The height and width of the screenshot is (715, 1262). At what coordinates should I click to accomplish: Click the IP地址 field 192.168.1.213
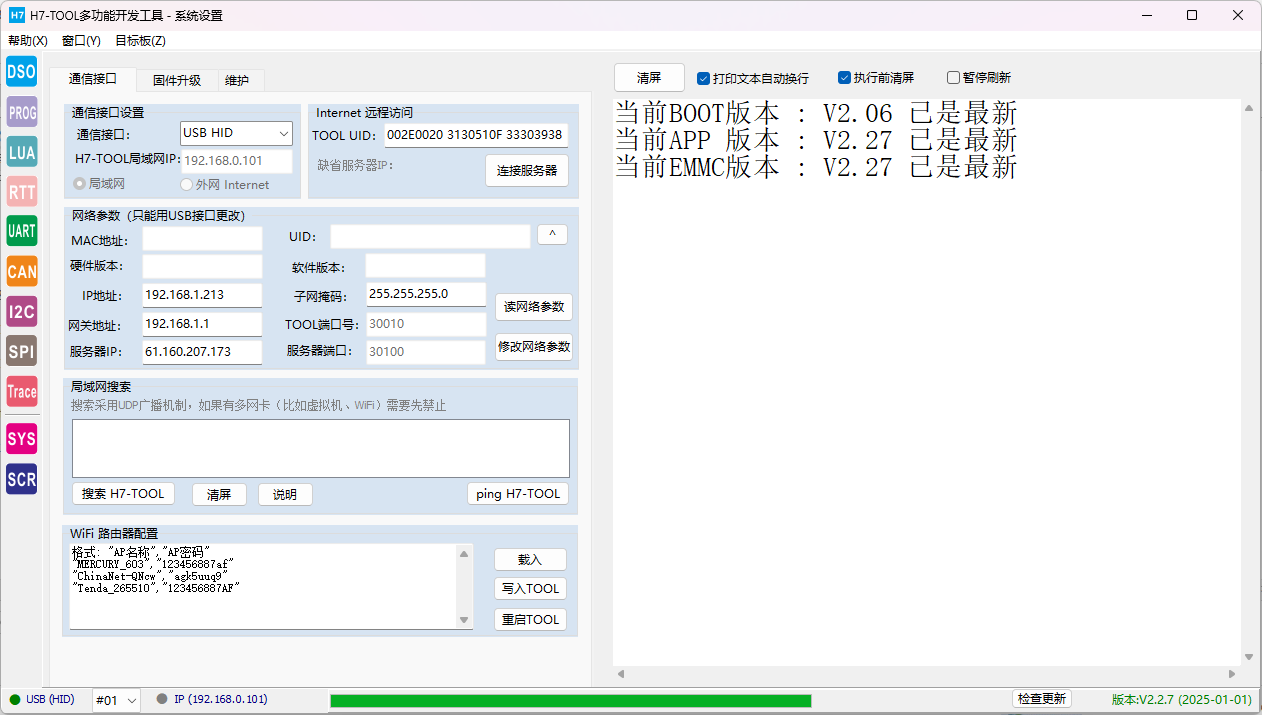click(202, 295)
